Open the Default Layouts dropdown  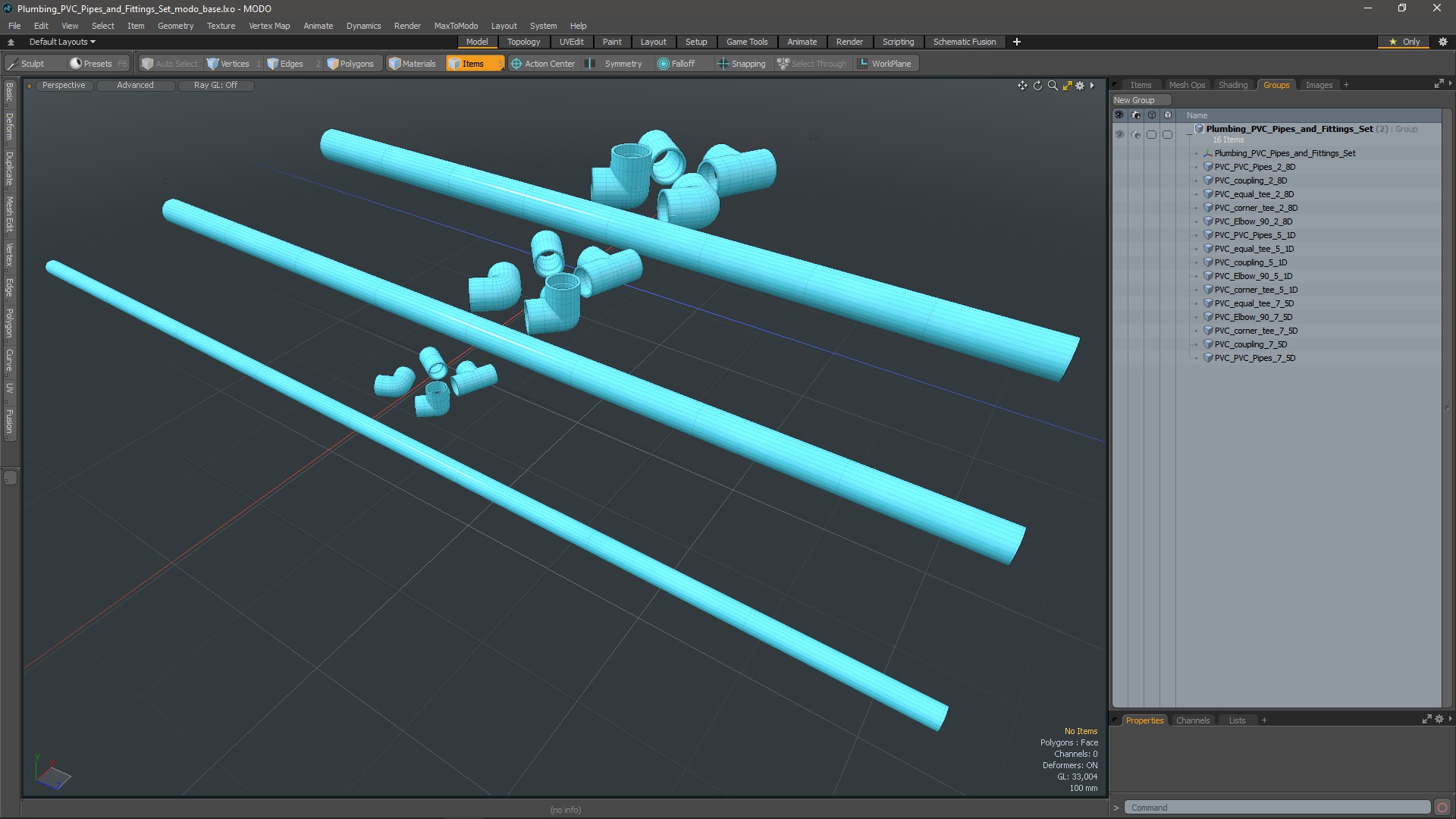point(62,42)
